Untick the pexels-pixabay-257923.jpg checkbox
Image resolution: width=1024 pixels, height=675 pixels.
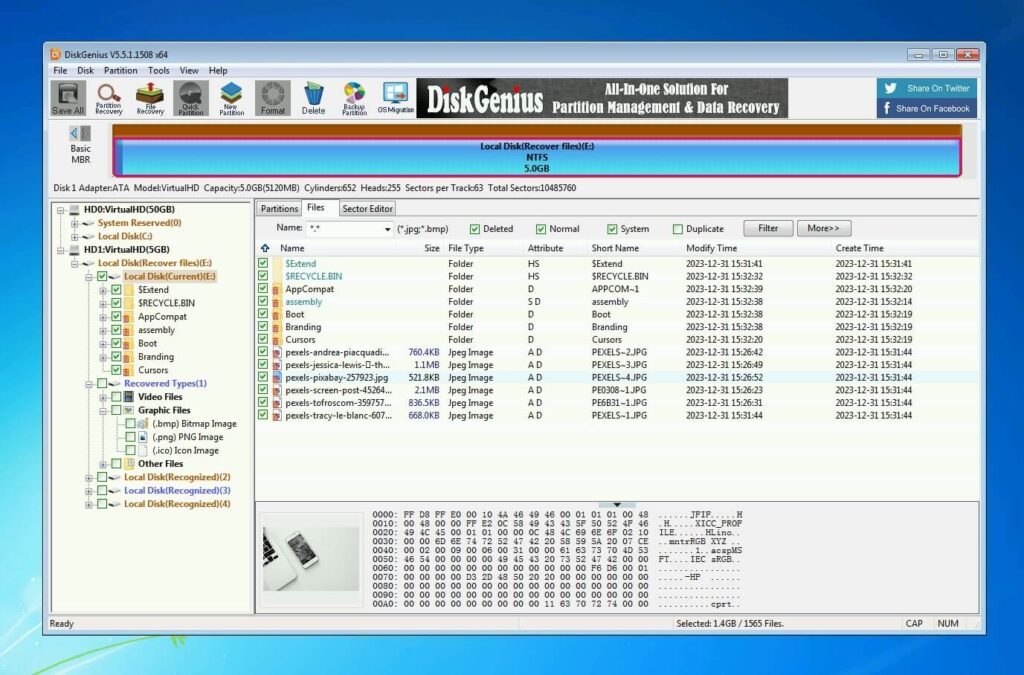[264, 377]
